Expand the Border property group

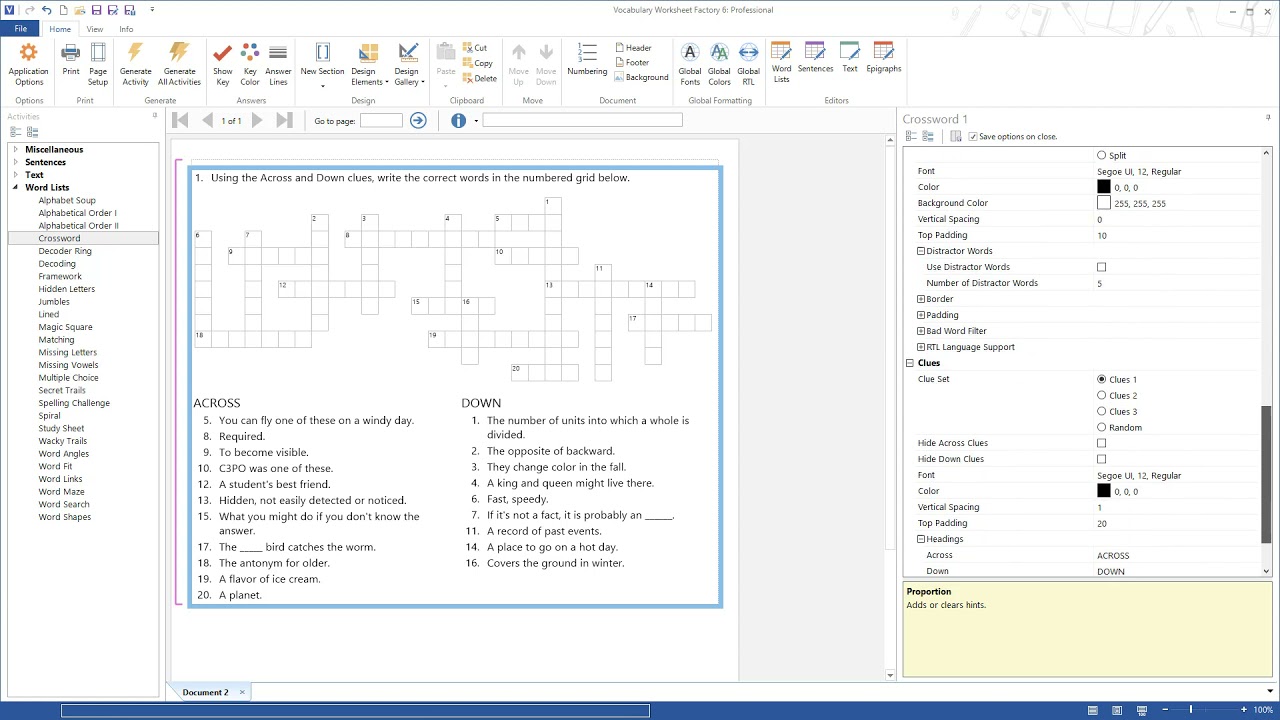coord(921,299)
